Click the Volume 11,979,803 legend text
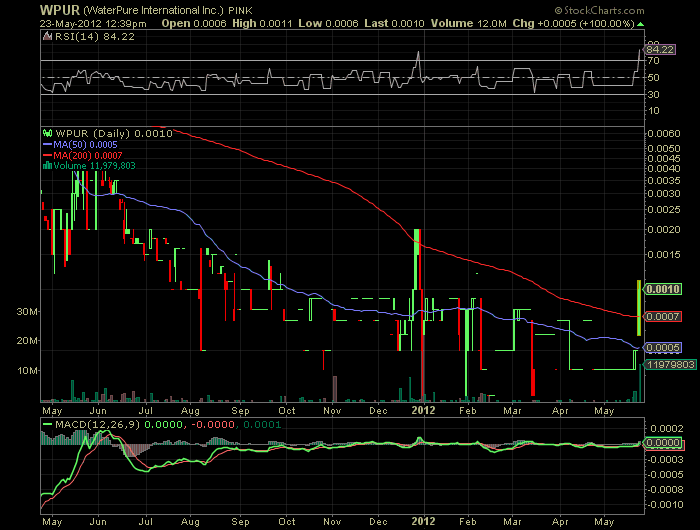The height and width of the screenshot is (530, 700). (94, 166)
